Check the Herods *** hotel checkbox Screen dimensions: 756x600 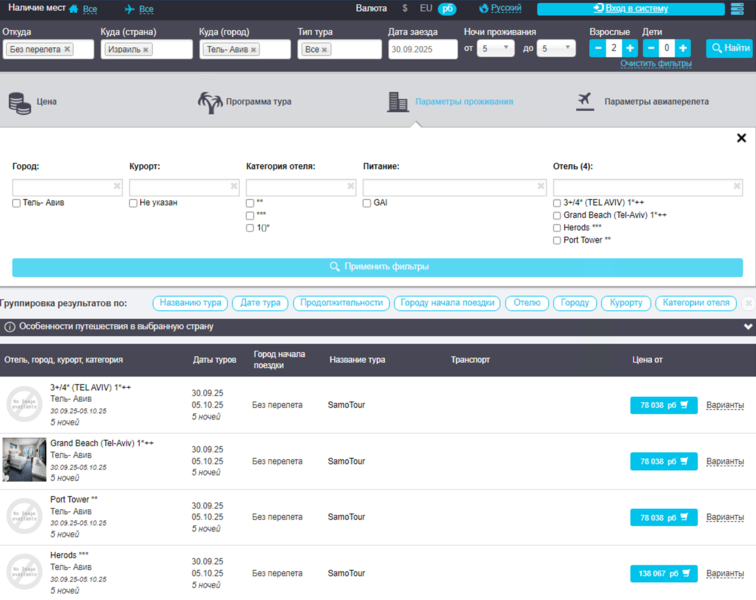pos(557,228)
